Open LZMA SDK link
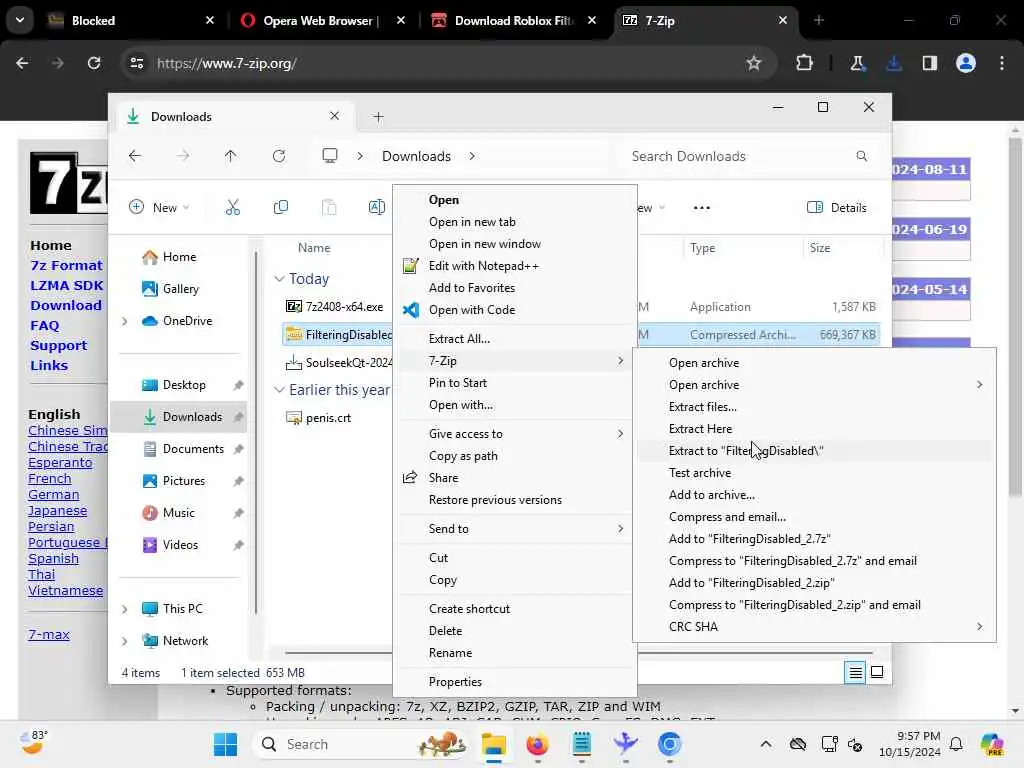This screenshot has width=1024, height=768. (67, 286)
